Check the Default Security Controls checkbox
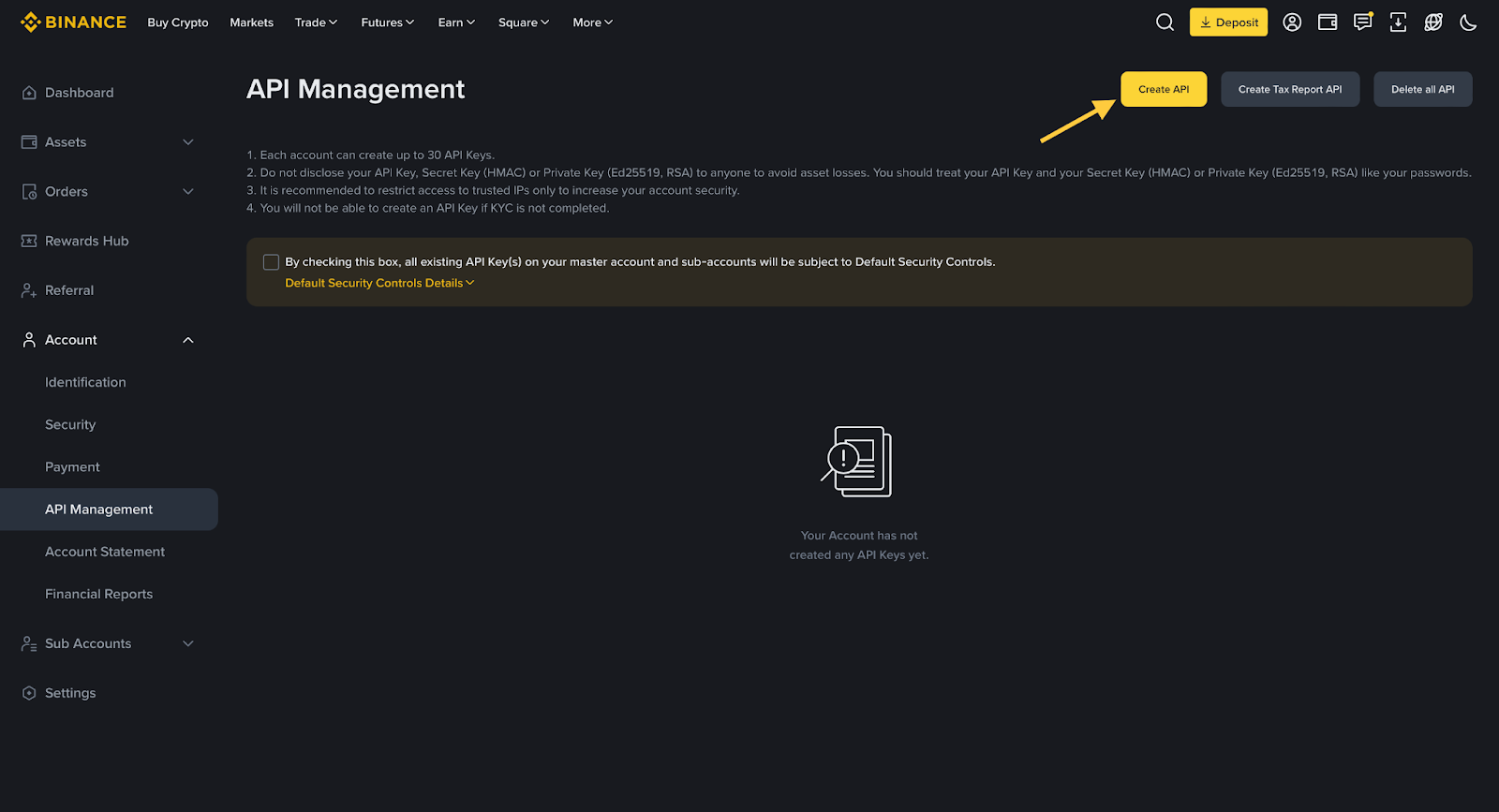This screenshot has width=1499, height=812. click(x=272, y=262)
